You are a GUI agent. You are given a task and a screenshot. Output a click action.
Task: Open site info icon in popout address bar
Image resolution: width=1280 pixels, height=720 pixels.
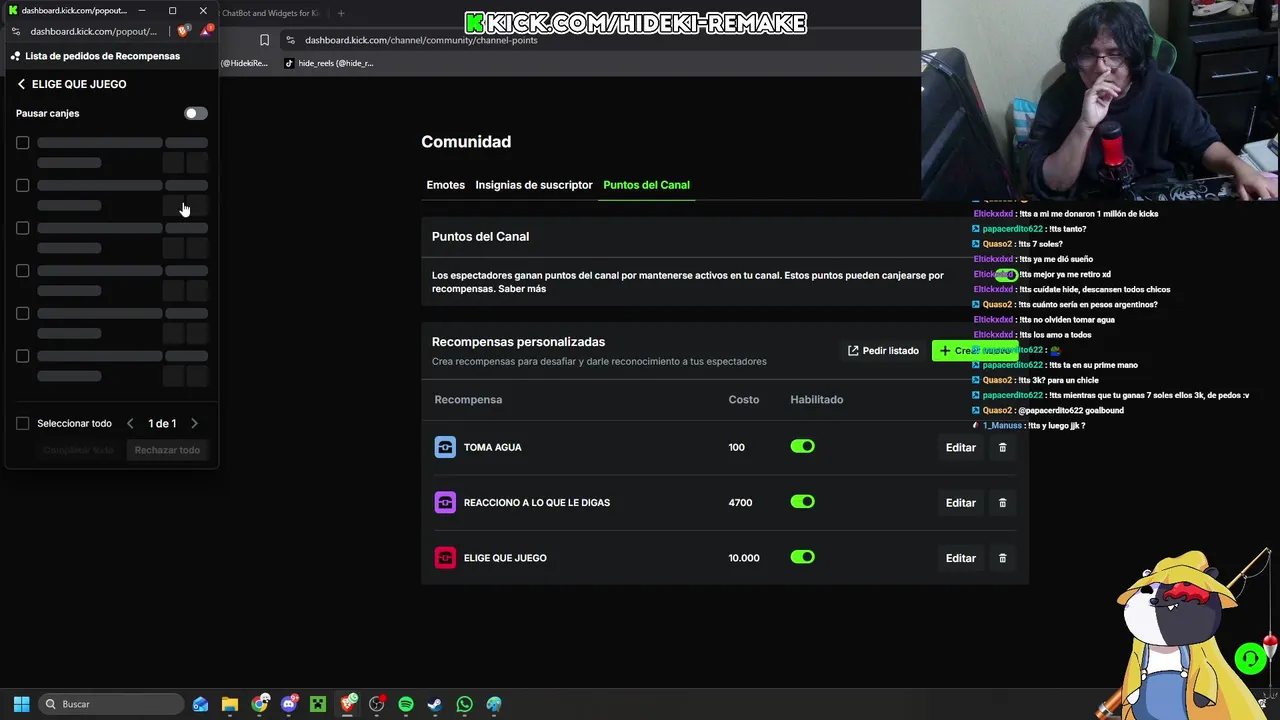coord(15,31)
